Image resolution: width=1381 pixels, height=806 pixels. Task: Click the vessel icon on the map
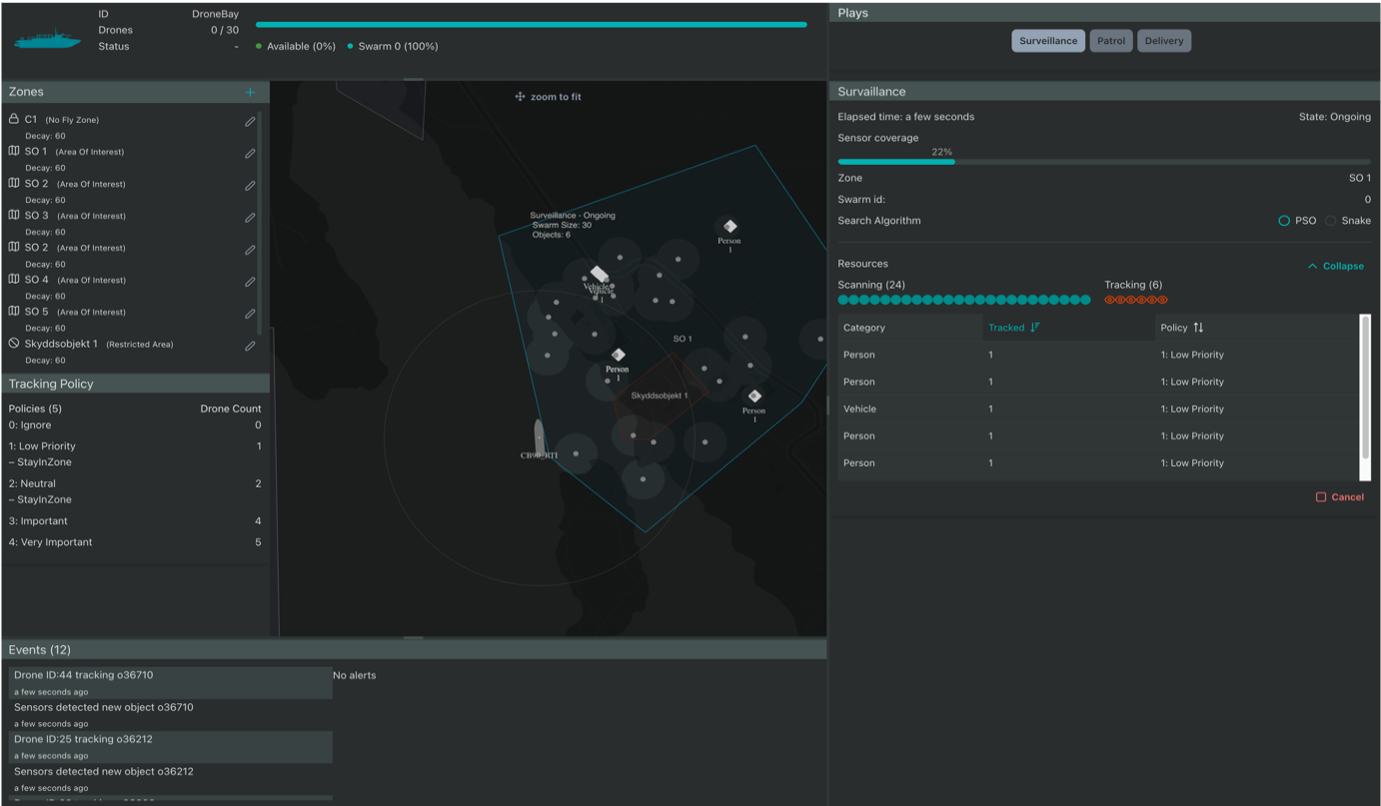tap(539, 435)
